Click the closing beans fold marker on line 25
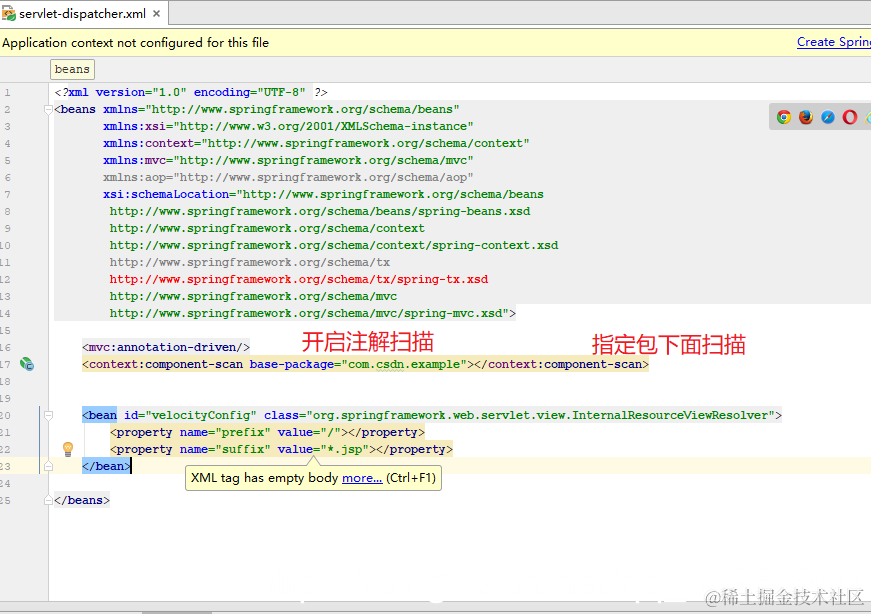The width and height of the screenshot is (871, 614). [x=48, y=500]
